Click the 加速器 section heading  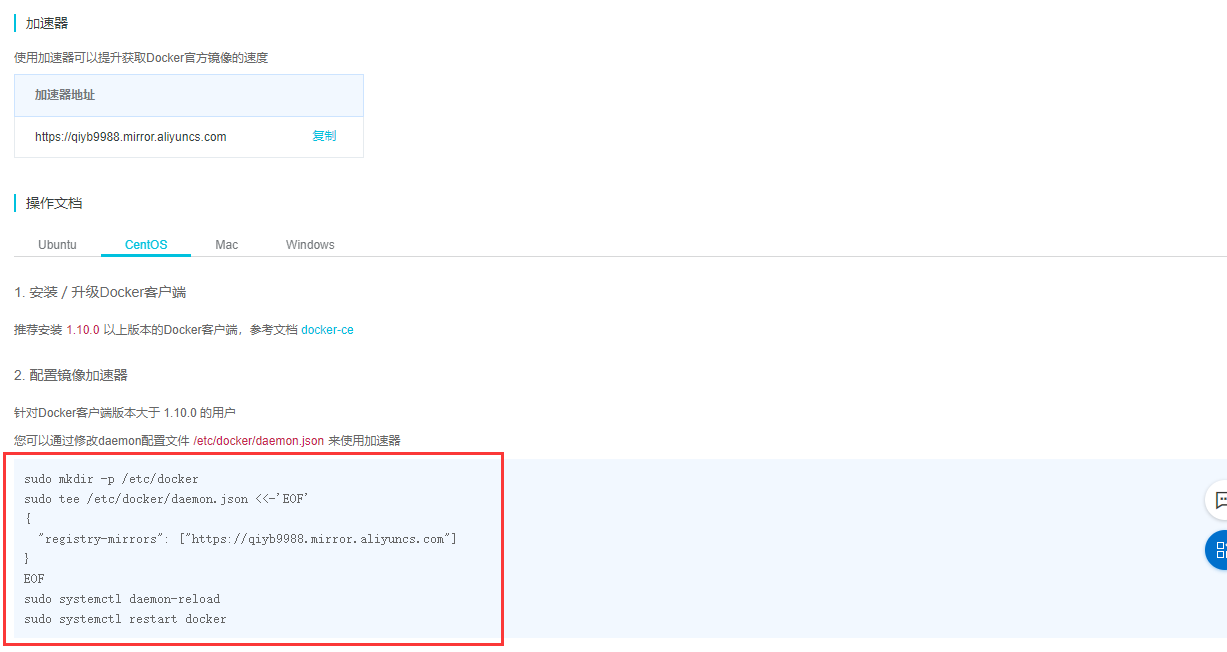pyautogui.click(x=47, y=23)
